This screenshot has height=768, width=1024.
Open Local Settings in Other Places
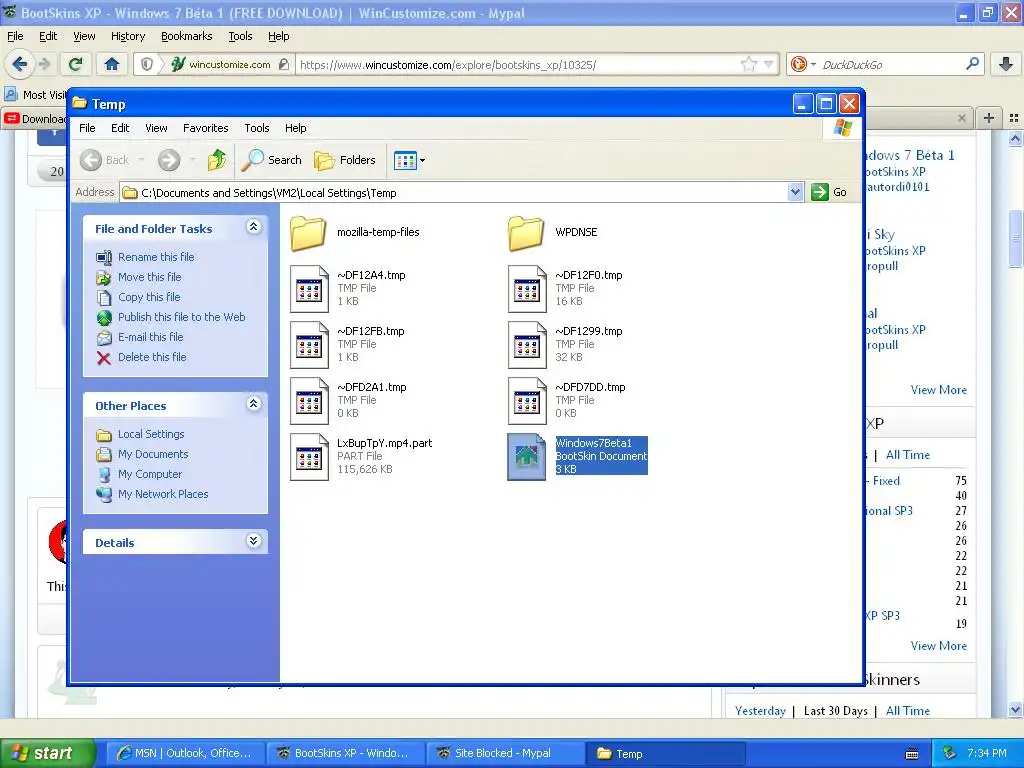[151, 434]
